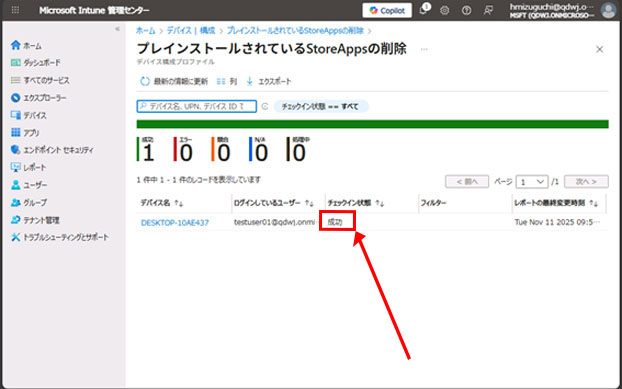Click the フィルター column header
This screenshot has width=622, height=389.
pos(433,203)
